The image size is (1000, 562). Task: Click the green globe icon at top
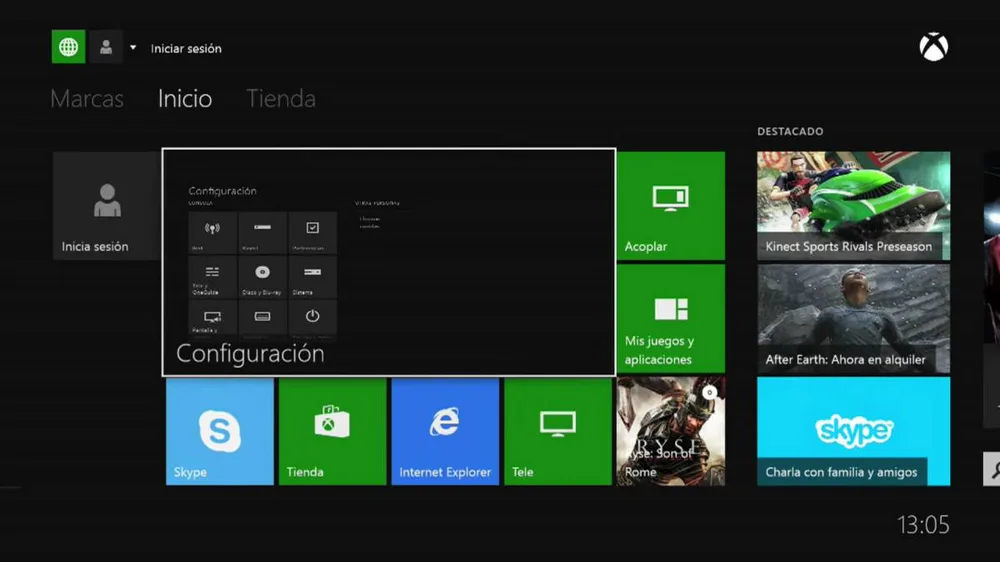(68, 47)
